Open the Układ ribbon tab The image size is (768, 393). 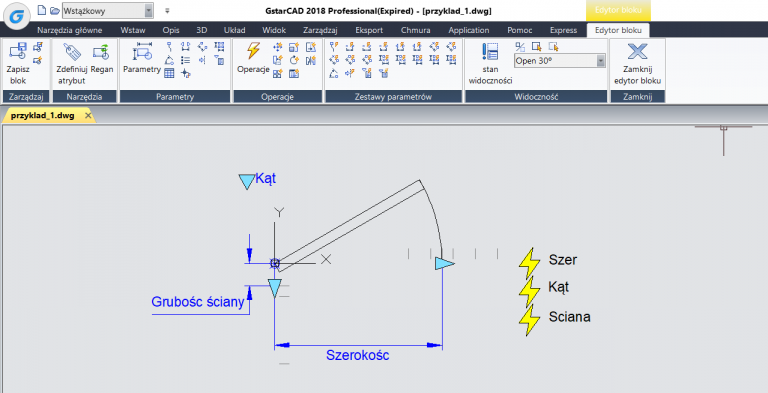pos(234,30)
